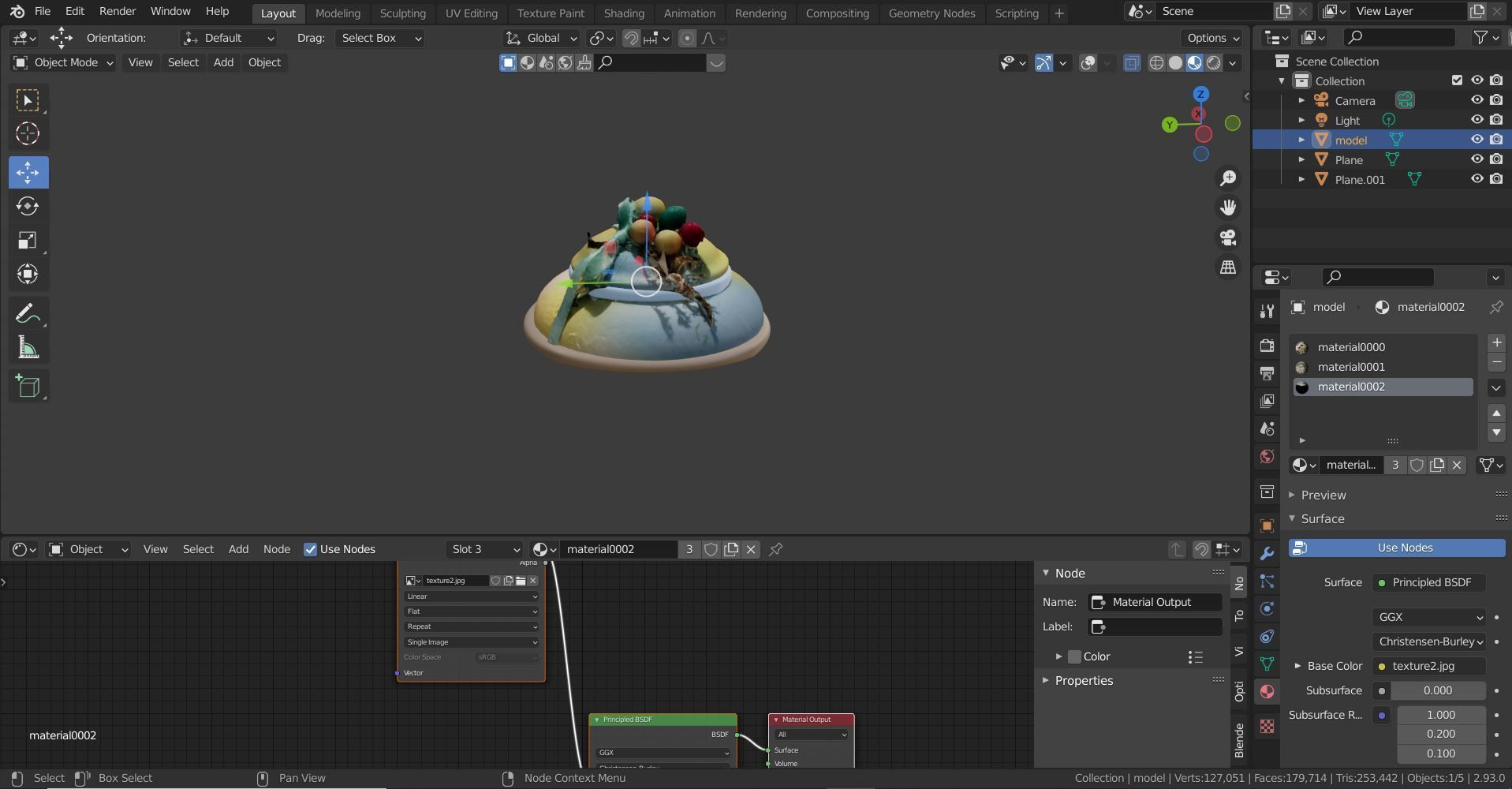The image size is (1512, 789).
Task: Click texture2.jpg Base Color link
Action: [1429, 666]
